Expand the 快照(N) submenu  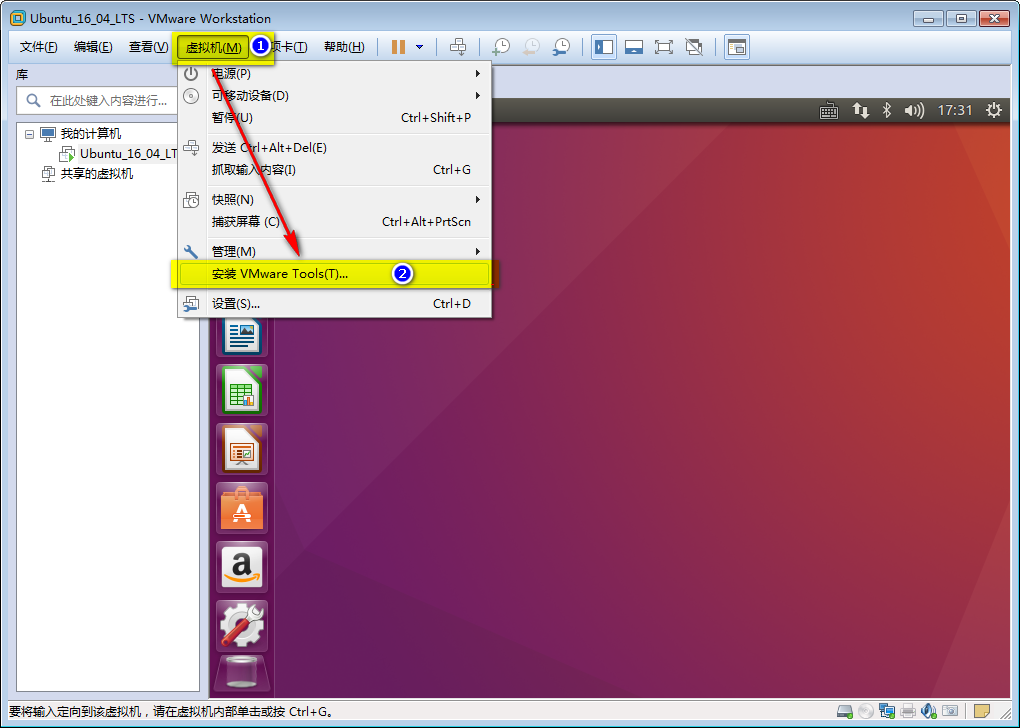(x=335, y=200)
